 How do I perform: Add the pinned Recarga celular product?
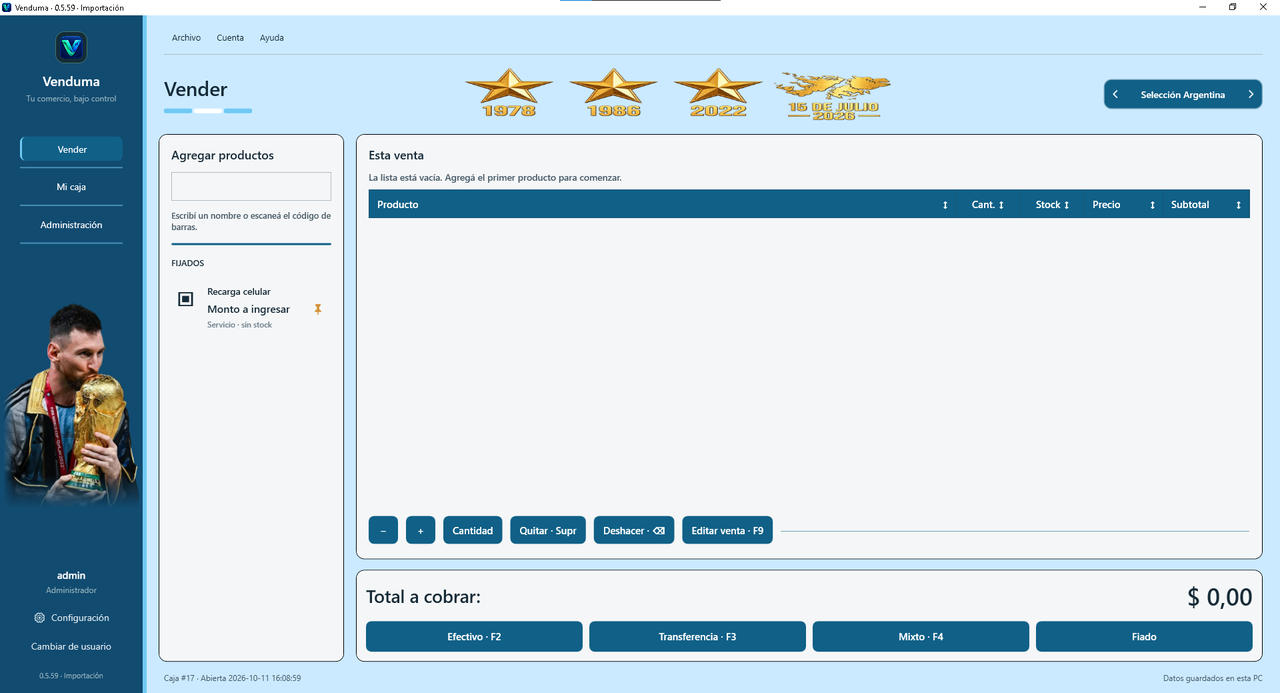tap(251, 308)
